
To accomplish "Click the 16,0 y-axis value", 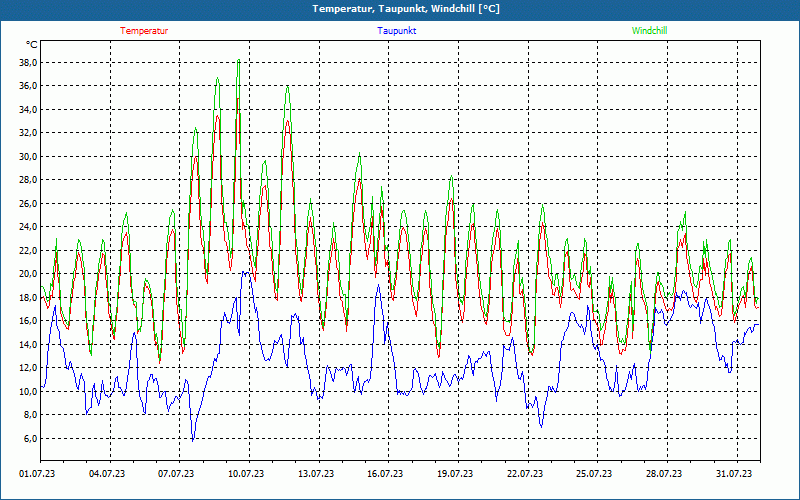I will (29, 321).
